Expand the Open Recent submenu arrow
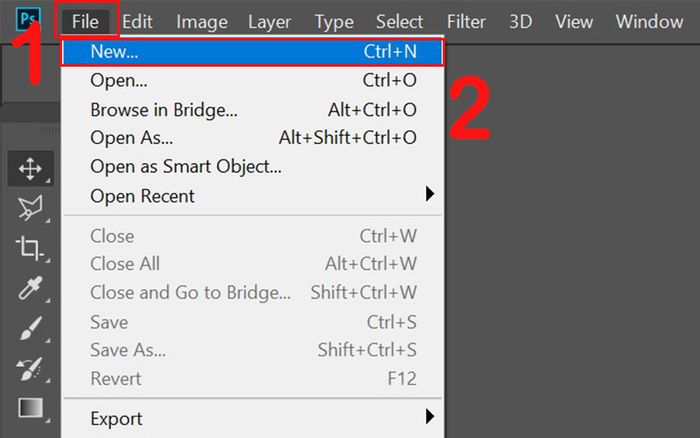The height and width of the screenshot is (438, 700). tap(429, 194)
